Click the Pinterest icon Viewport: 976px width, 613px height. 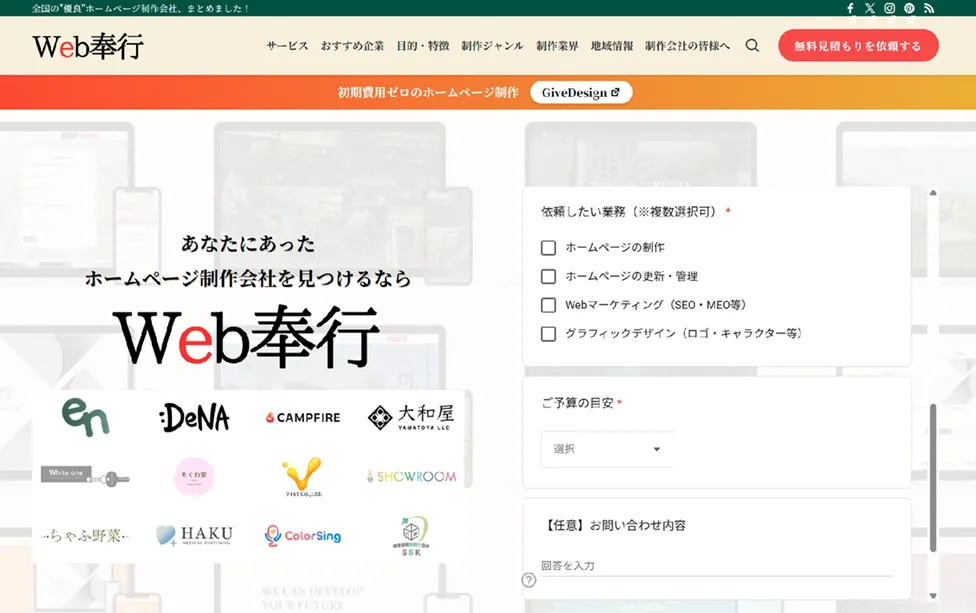tap(909, 8)
